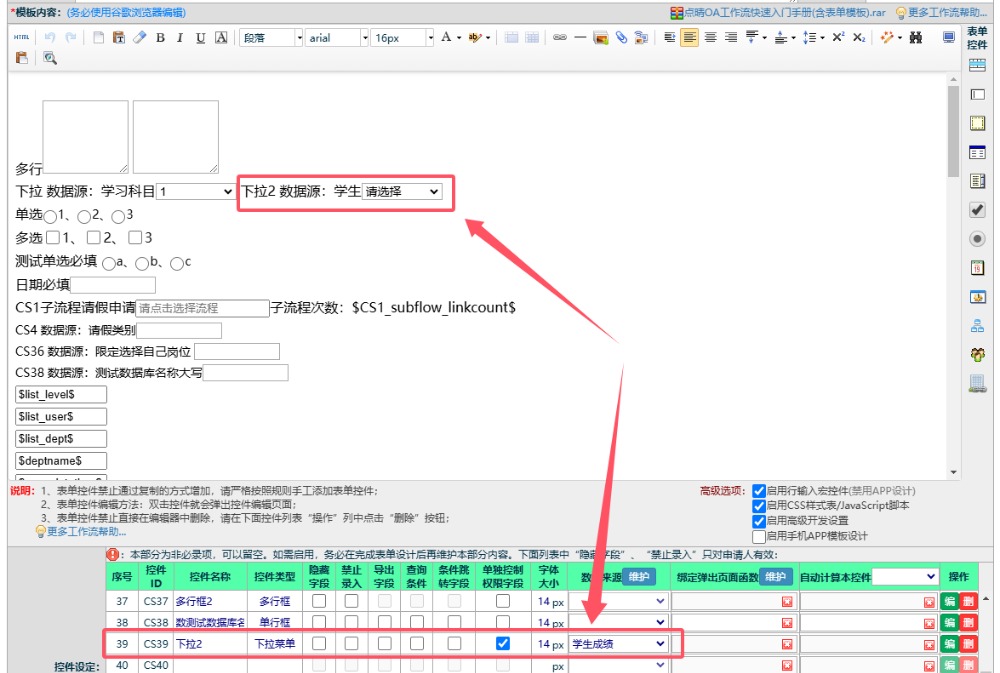The height and width of the screenshot is (673, 1000).
Task: Enable the 启用手机APP模板设计 checkbox
Action: click(x=759, y=536)
